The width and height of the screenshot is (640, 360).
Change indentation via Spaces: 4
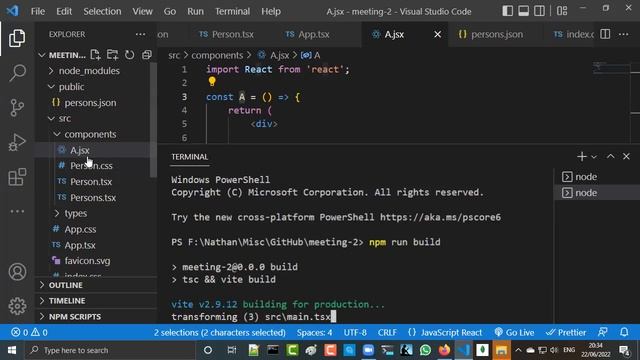pyautogui.click(x=314, y=333)
